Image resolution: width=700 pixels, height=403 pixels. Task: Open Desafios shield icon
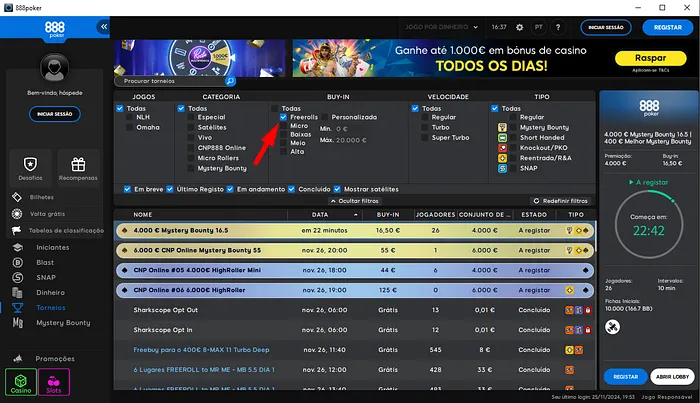coord(30,164)
